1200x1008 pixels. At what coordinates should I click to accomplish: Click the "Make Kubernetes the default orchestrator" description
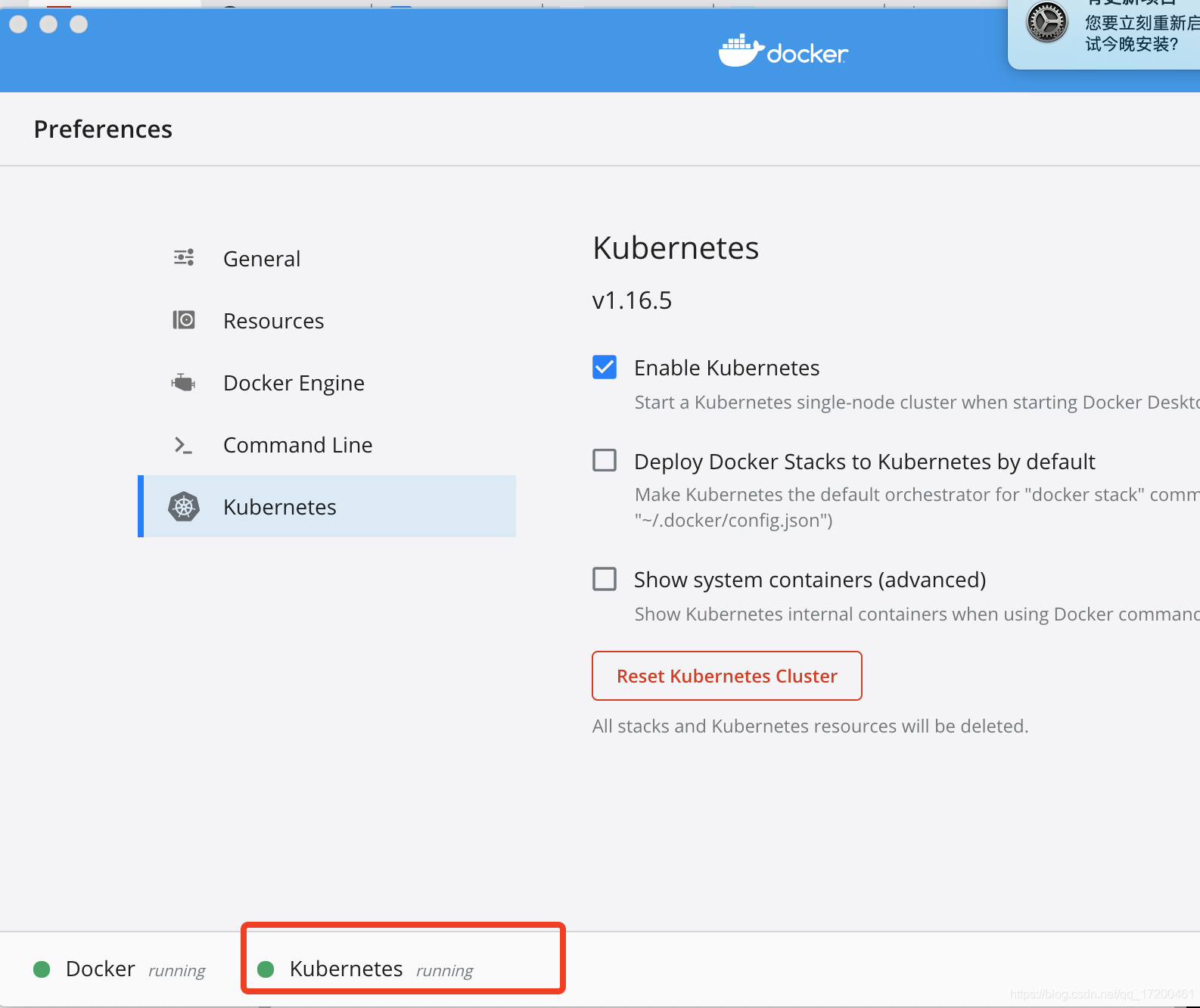point(917,507)
